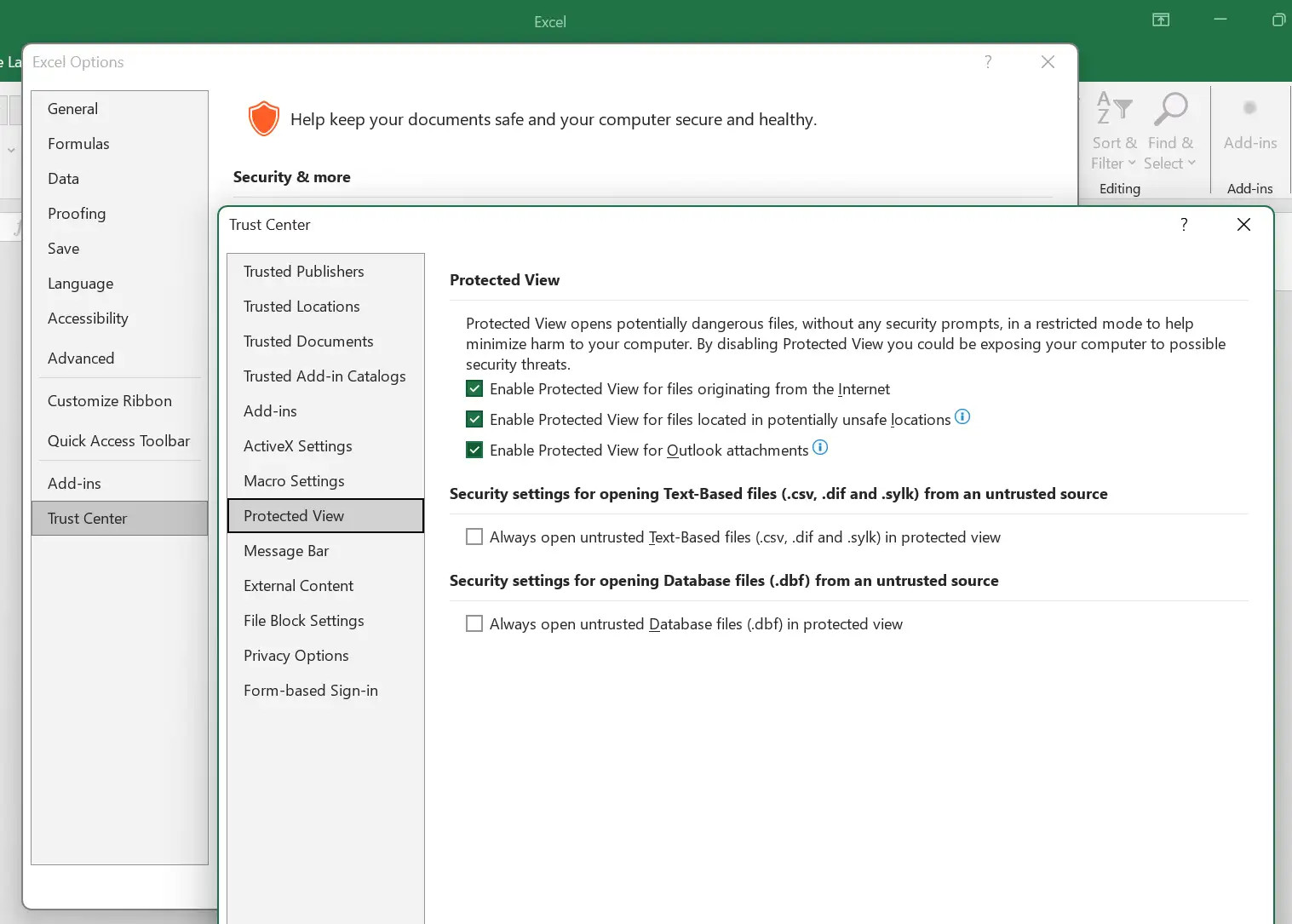This screenshot has height=924, width=1292.
Task: Expand the Sort & Filter dropdown arrow
Action: click(1132, 164)
